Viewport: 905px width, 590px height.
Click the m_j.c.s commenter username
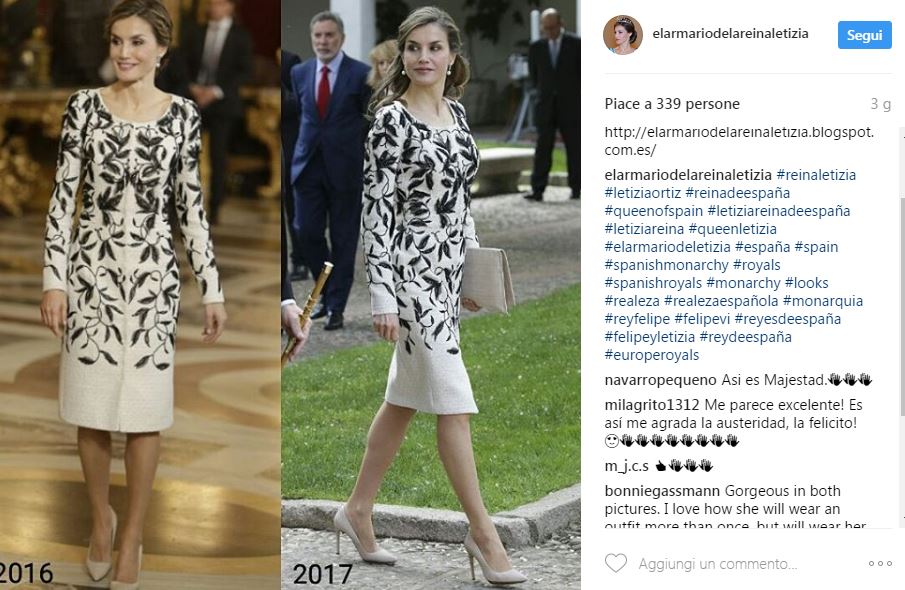[x=626, y=466]
